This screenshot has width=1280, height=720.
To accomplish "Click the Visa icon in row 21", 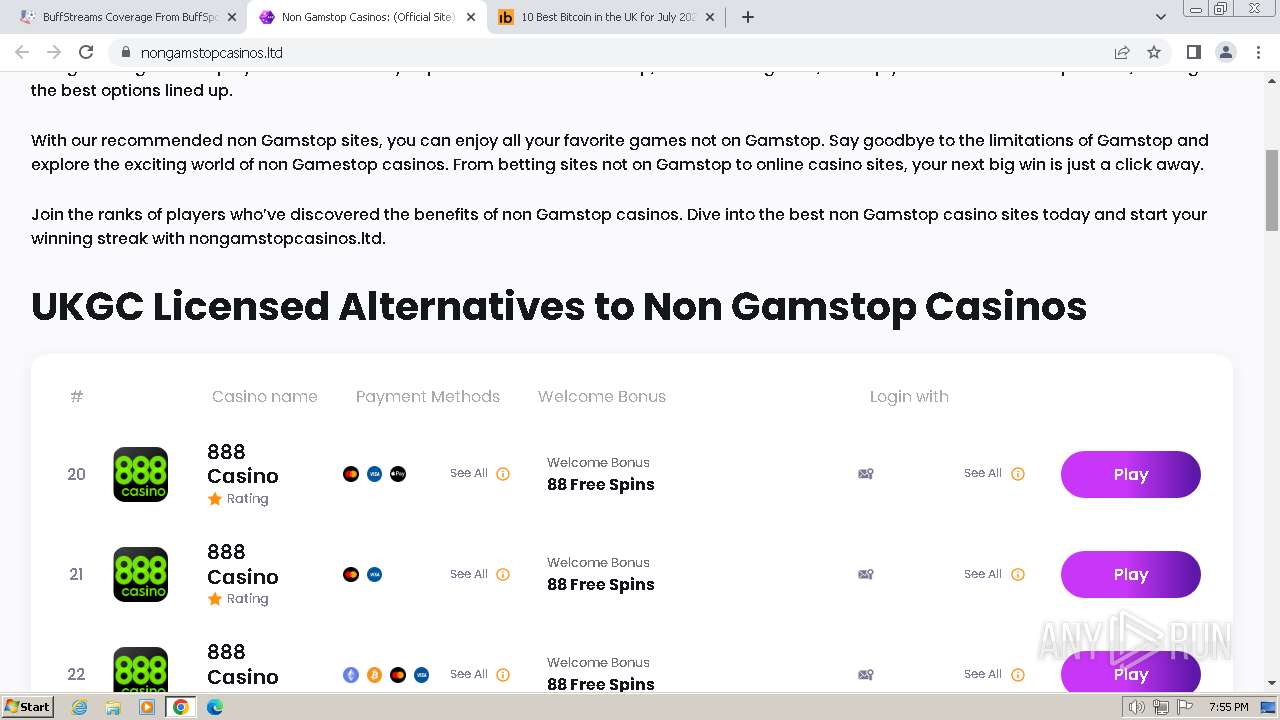I will pyautogui.click(x=374, y=574).
